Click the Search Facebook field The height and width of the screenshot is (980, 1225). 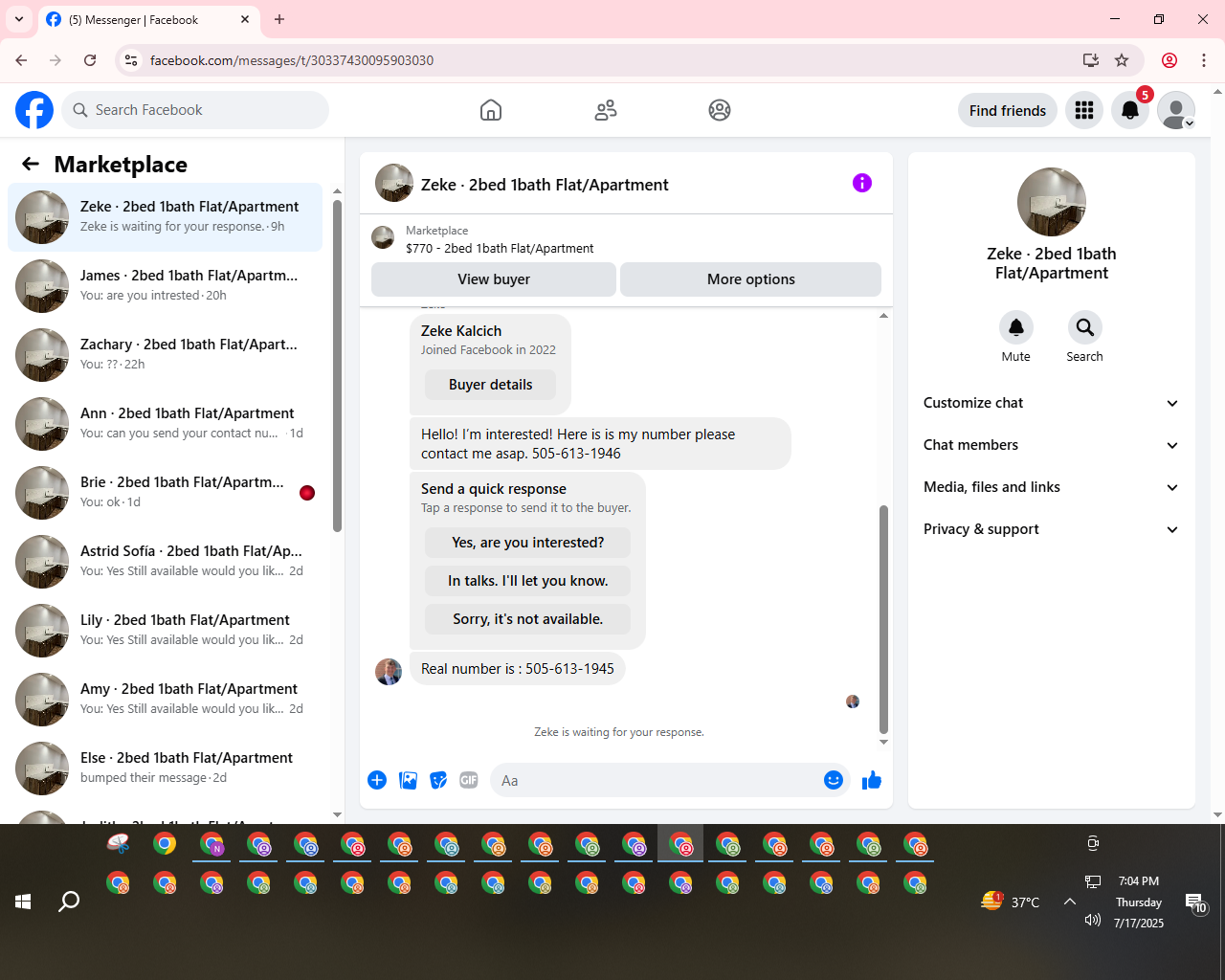pyautogui.click(x=195, y=110)
